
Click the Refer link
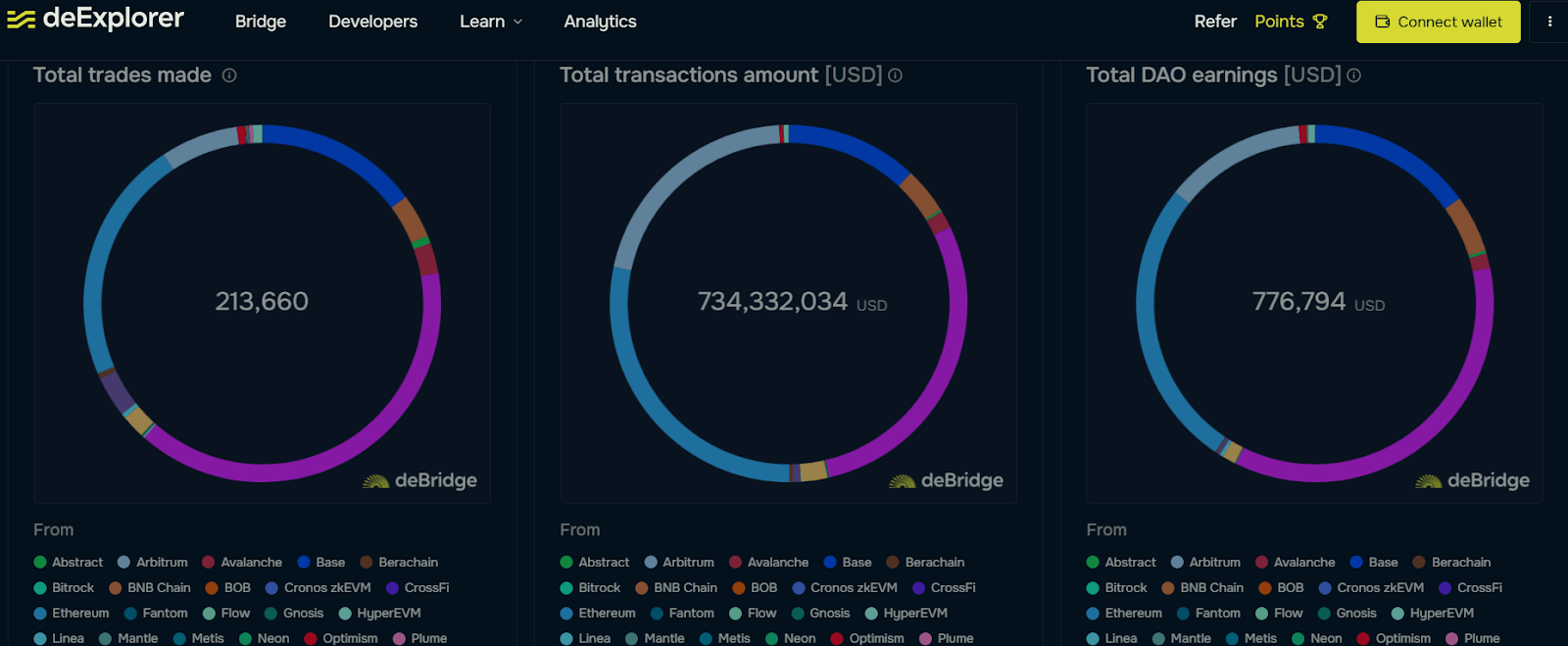pos(1215,22)
